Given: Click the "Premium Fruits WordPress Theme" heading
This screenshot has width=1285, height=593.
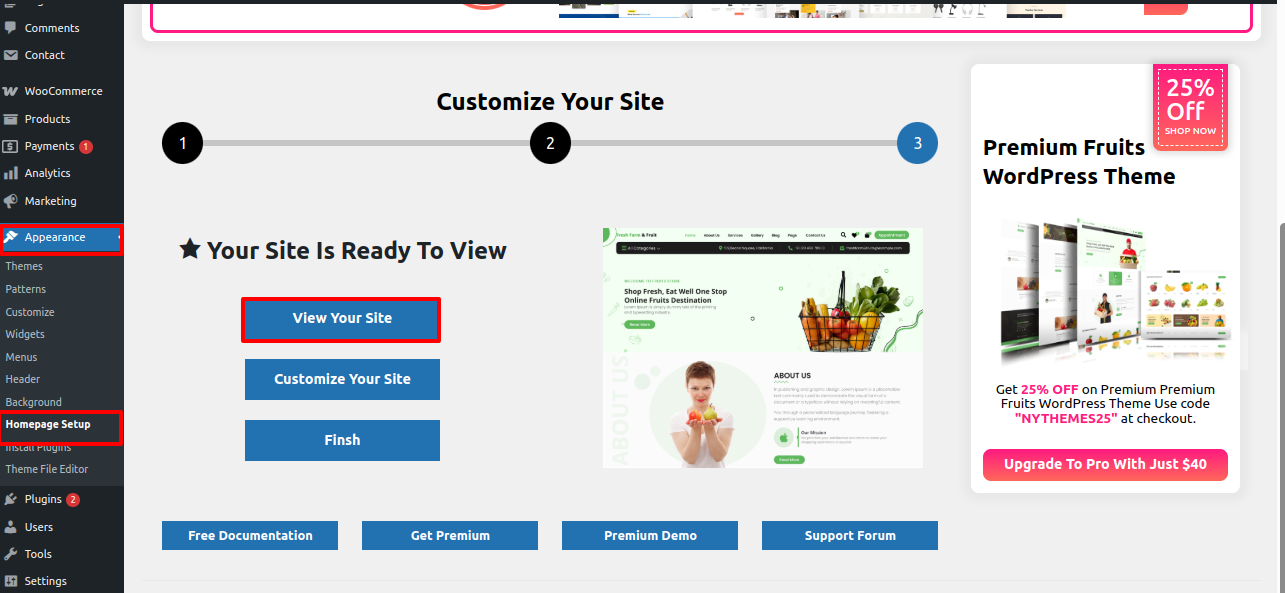Looking at the screenshot, I should tap(1079, 162).
